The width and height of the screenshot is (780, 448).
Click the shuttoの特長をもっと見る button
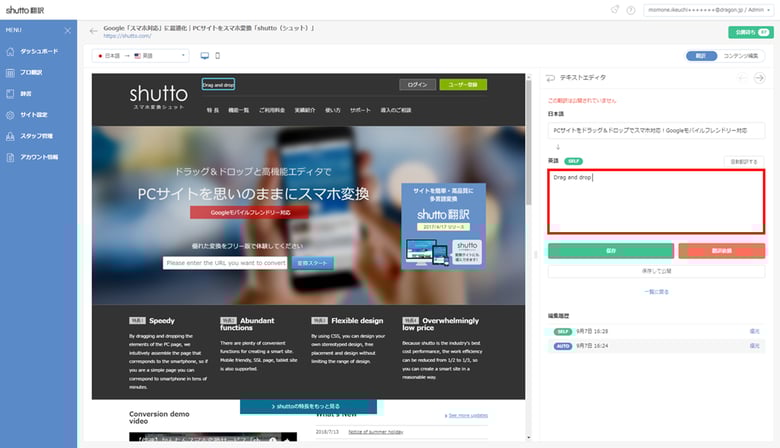pyautogui.click(x=308, y=406)
